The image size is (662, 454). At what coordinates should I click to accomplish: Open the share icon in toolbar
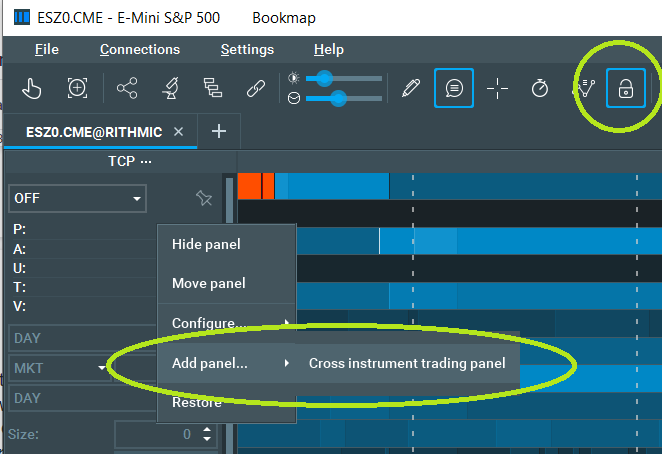tap(127, 88)
